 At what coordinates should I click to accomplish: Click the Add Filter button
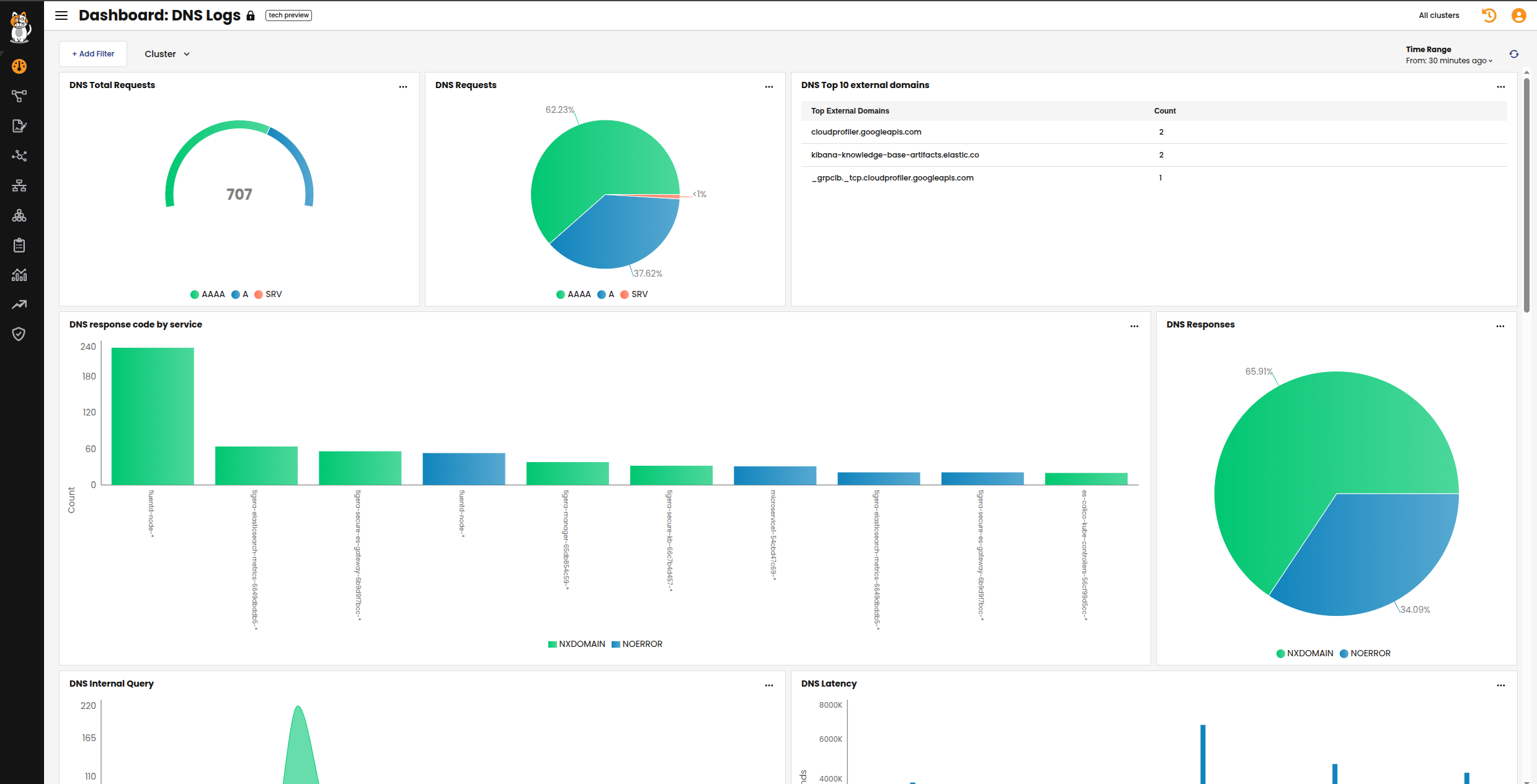tap(93, 55)
